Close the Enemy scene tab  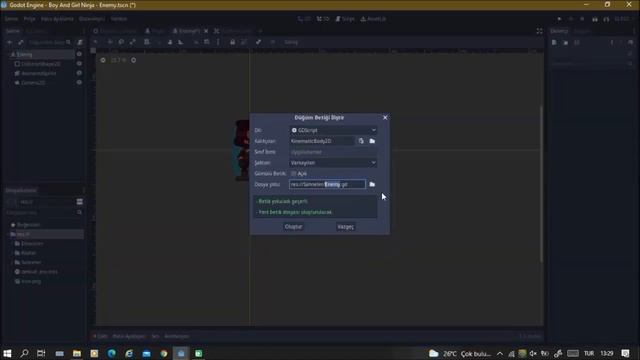206,31
